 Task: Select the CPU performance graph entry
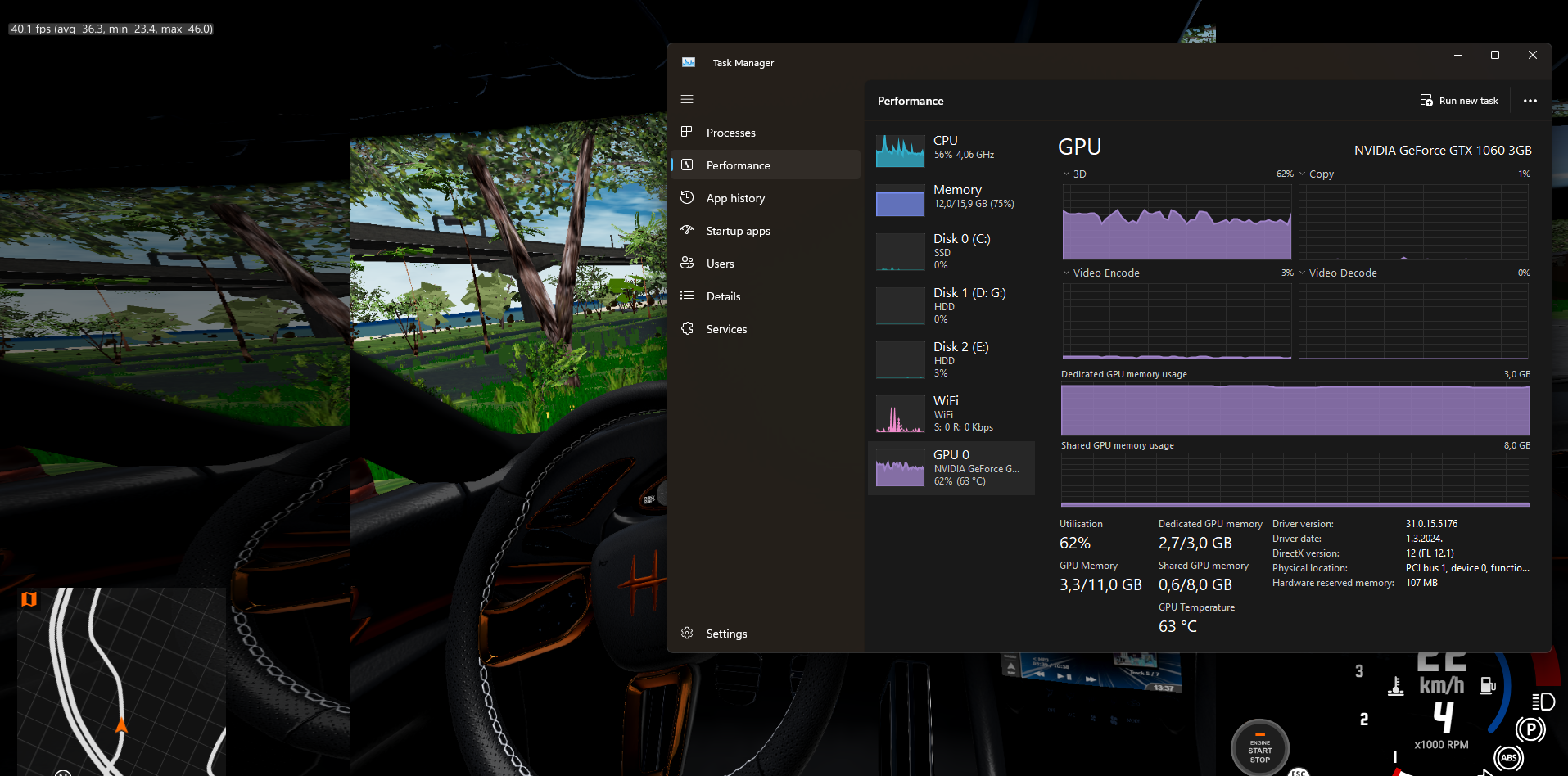(951, 150)
